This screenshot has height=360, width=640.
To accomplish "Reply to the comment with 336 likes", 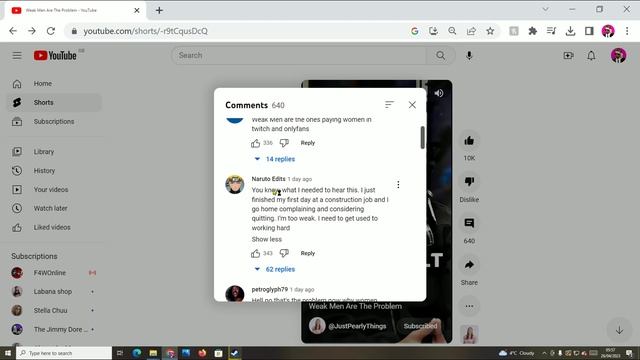I will [x=308, y=143].
